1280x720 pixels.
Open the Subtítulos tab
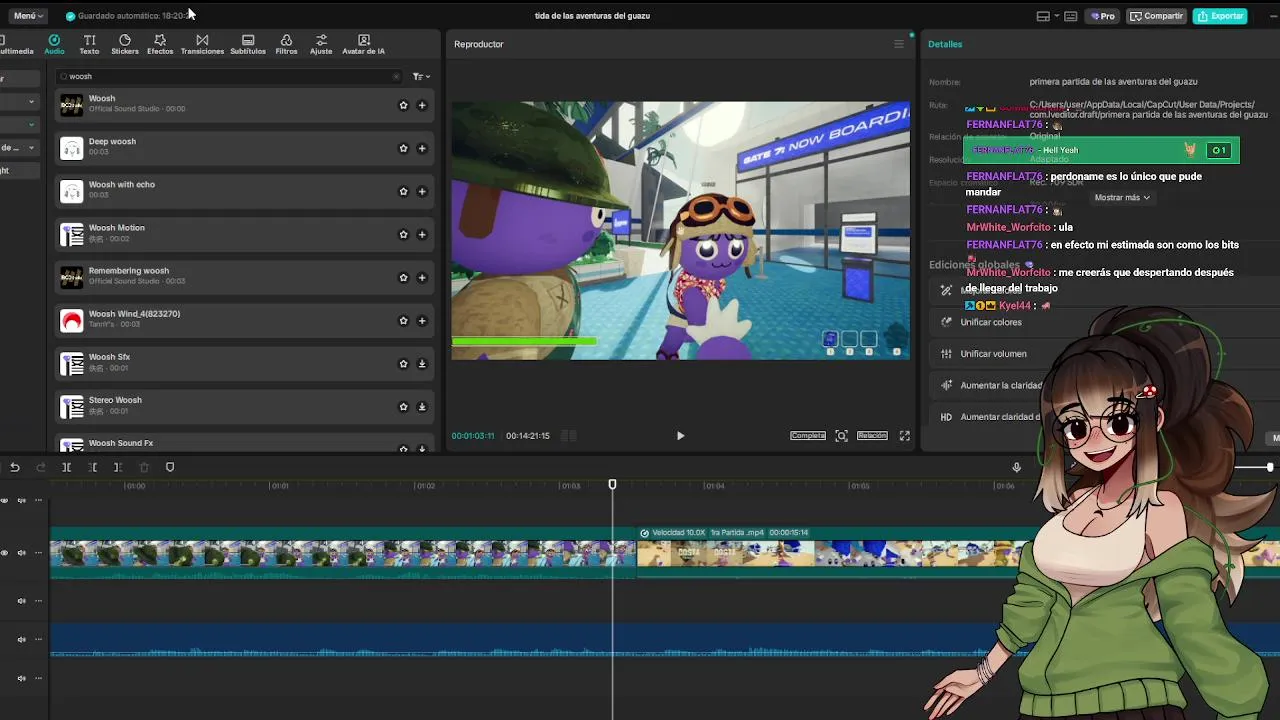click(248, 44)
